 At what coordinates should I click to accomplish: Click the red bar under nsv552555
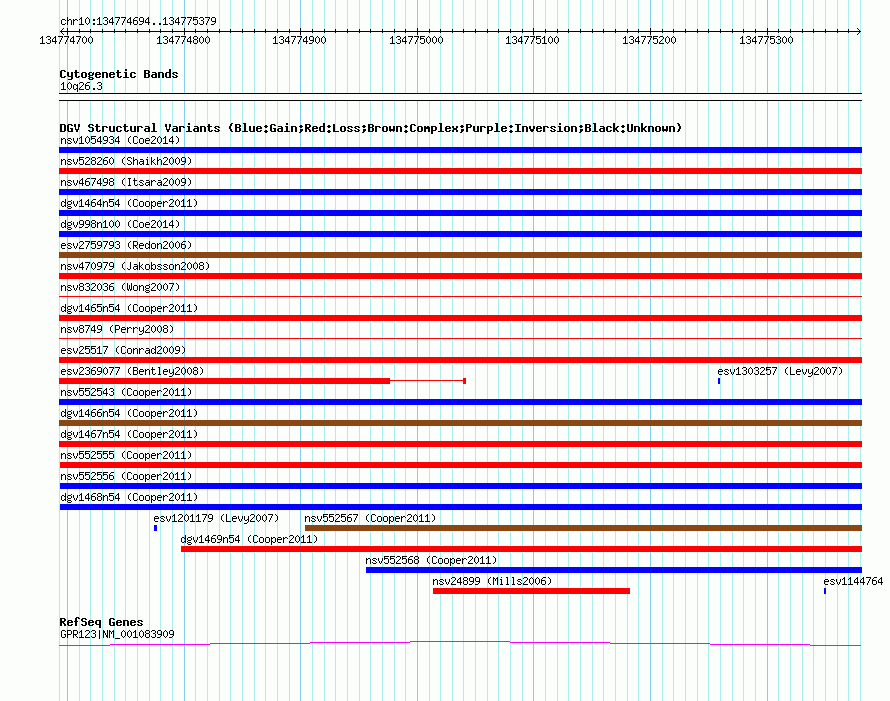460,465
